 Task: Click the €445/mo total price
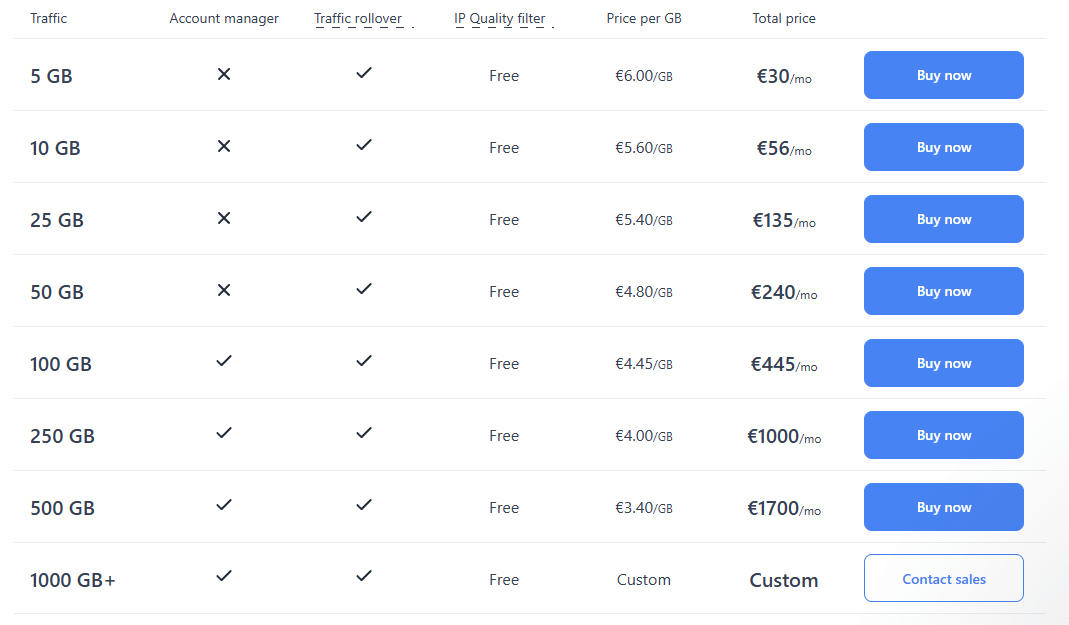pos(783,364)
